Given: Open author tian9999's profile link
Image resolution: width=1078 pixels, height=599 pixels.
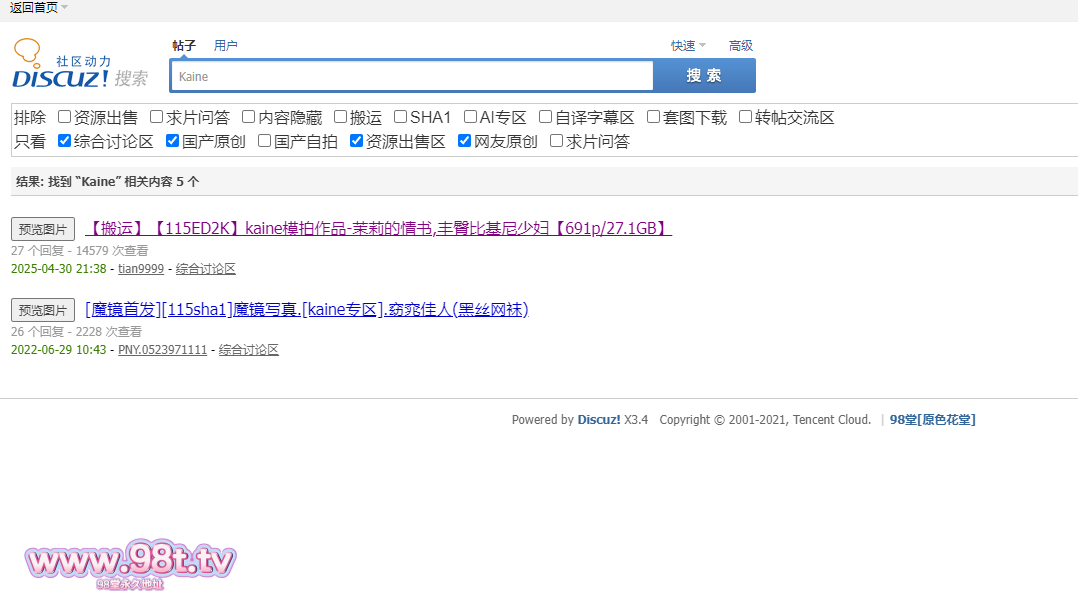Looking at the screenshot, I should (x=141, y=269).
